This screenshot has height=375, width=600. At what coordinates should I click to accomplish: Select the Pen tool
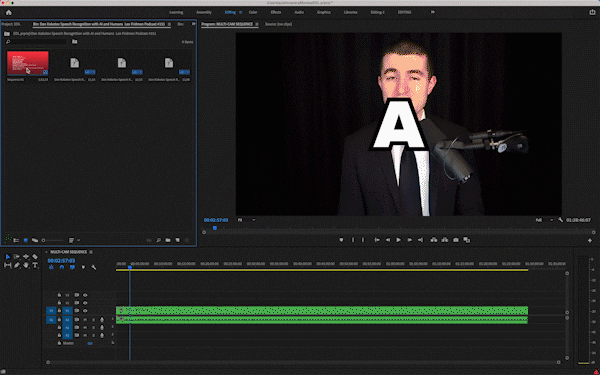[17, 265]
